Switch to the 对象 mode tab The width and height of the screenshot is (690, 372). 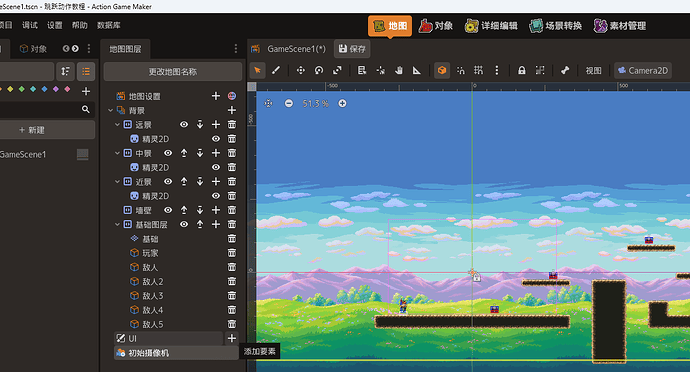[x=436, y=26]
